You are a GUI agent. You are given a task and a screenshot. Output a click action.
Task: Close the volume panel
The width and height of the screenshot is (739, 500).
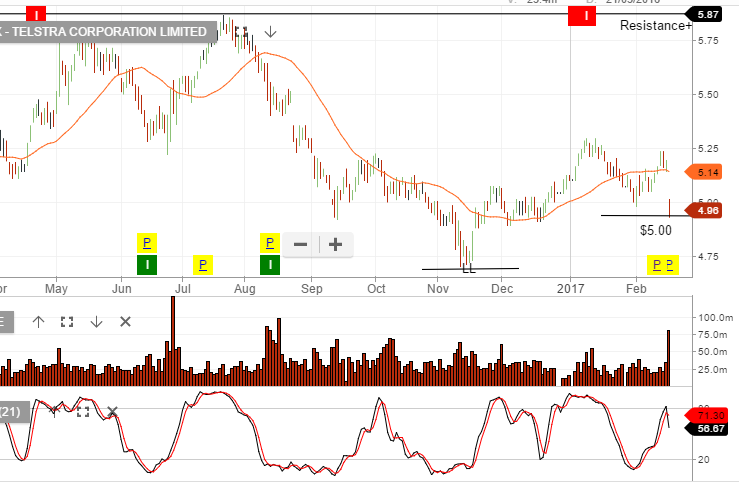125,322
